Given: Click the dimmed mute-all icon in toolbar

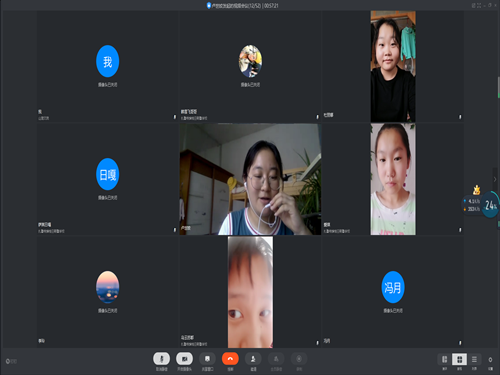Looking at the screenshot, I should pos(276,359).
